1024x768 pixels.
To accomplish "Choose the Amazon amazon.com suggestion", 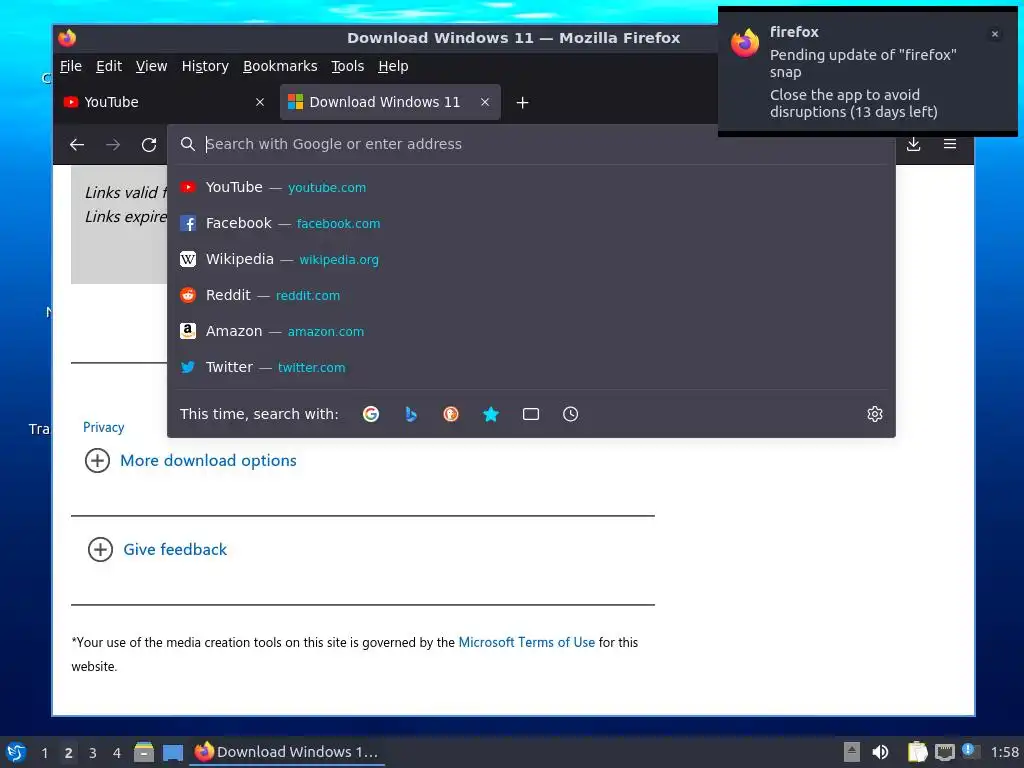I will pyautogui.click(x=531, y=331).
